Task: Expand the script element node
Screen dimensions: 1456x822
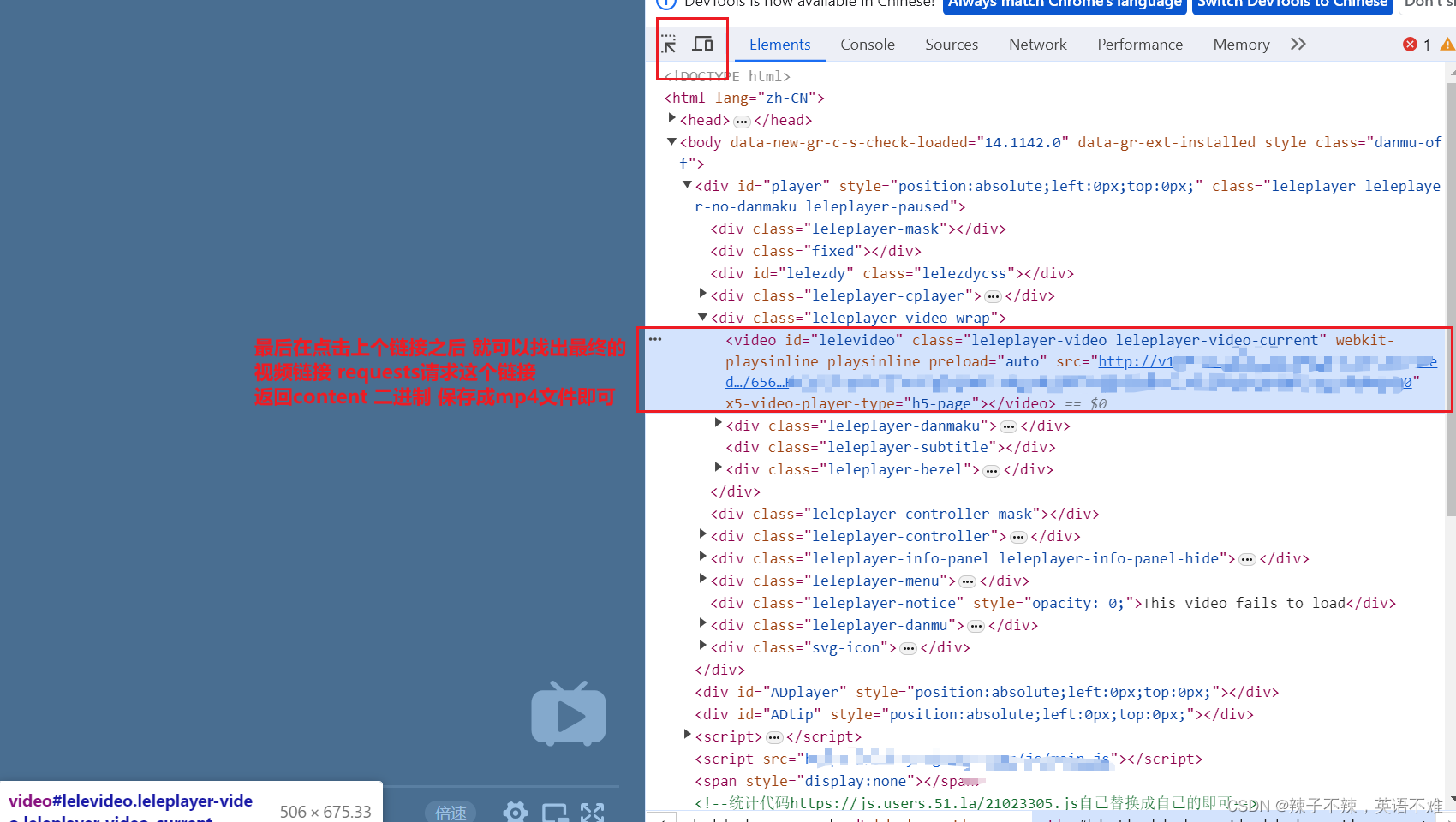Action: [x=688, y=735]
